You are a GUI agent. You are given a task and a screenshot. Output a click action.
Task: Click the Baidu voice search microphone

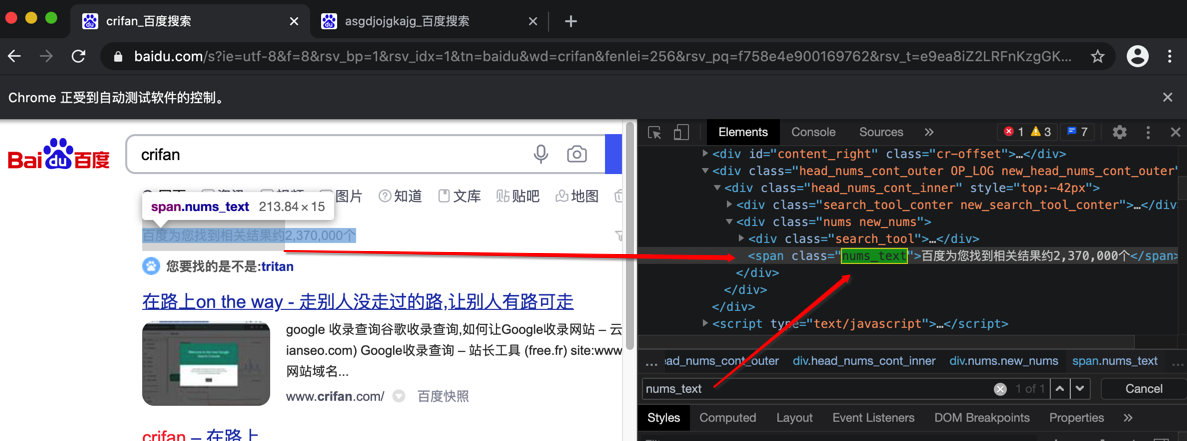tap(541, 154)
